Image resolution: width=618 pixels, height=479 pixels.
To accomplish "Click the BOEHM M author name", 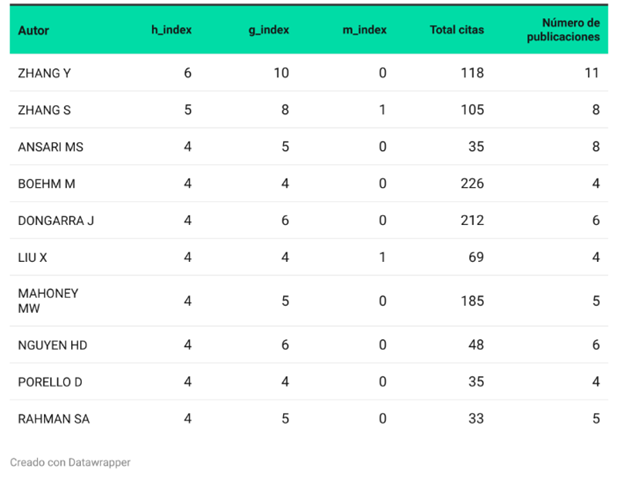I will click(47, 184).
